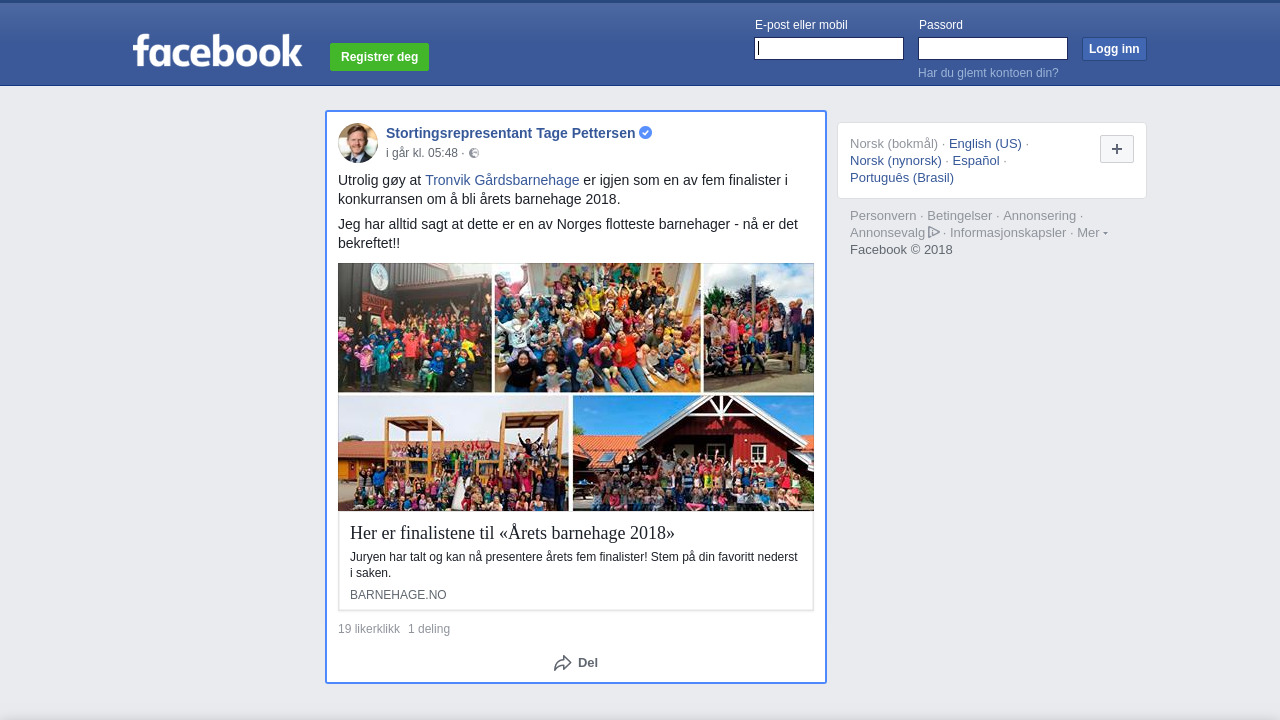
Task: Open the Annonsevalg footer link
Action: 895,232
